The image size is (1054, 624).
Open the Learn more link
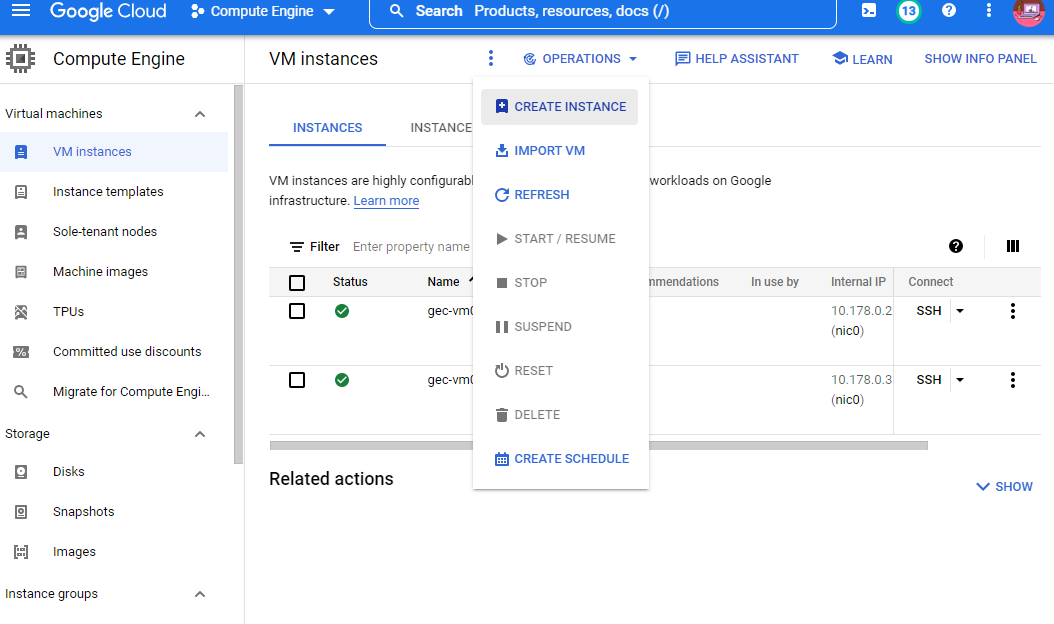tap(386, 201)
